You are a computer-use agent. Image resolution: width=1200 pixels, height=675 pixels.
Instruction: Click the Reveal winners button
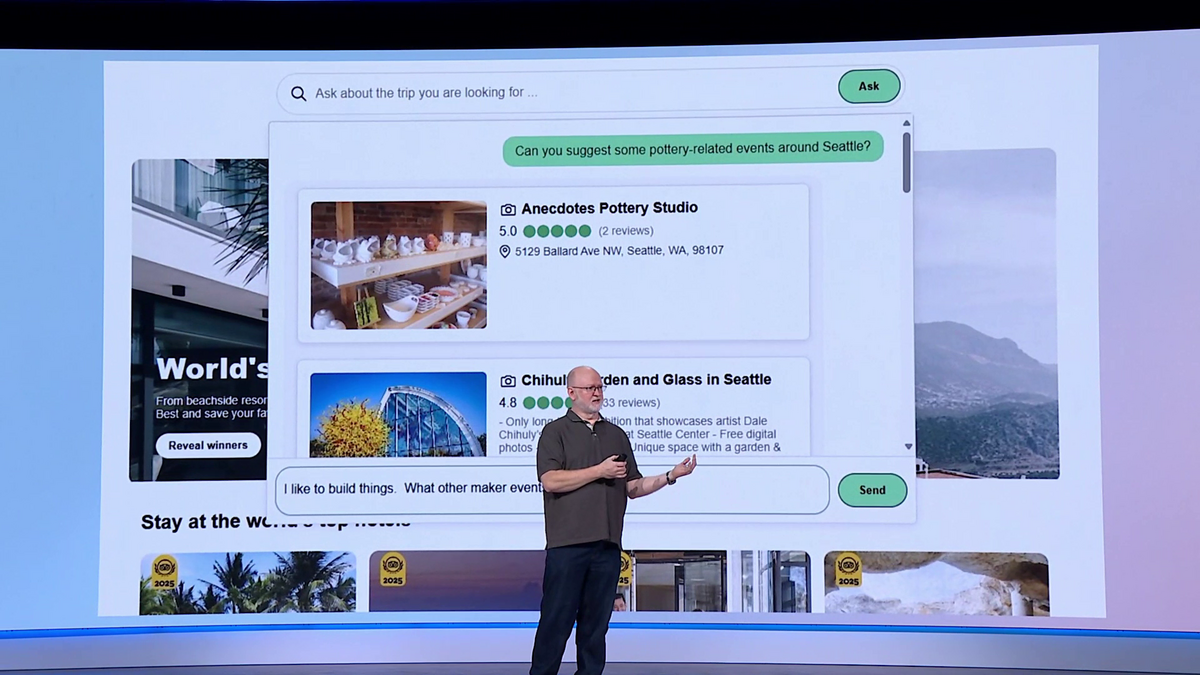tap(208, 445)
